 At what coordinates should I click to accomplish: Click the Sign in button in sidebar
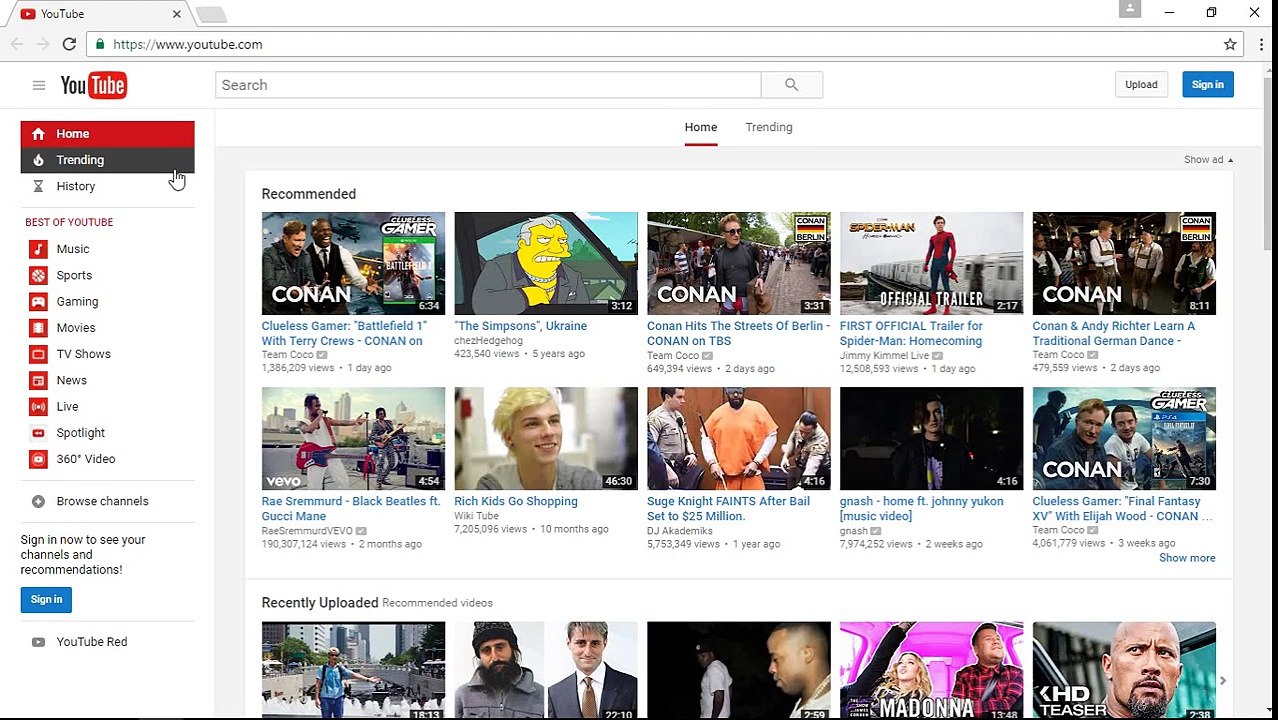coord(46,600)
